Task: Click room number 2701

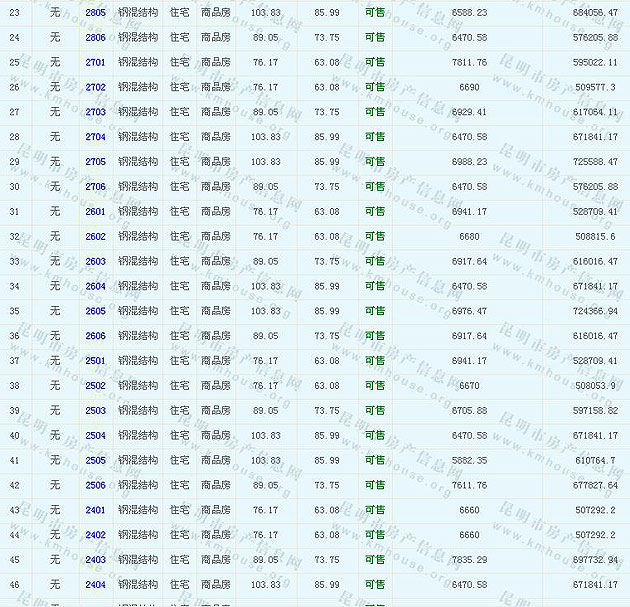Action: [x=95, y=62]
